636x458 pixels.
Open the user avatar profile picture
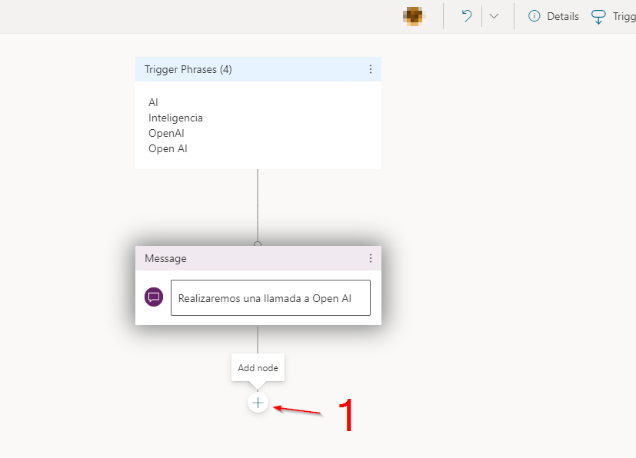coord(412,16)
